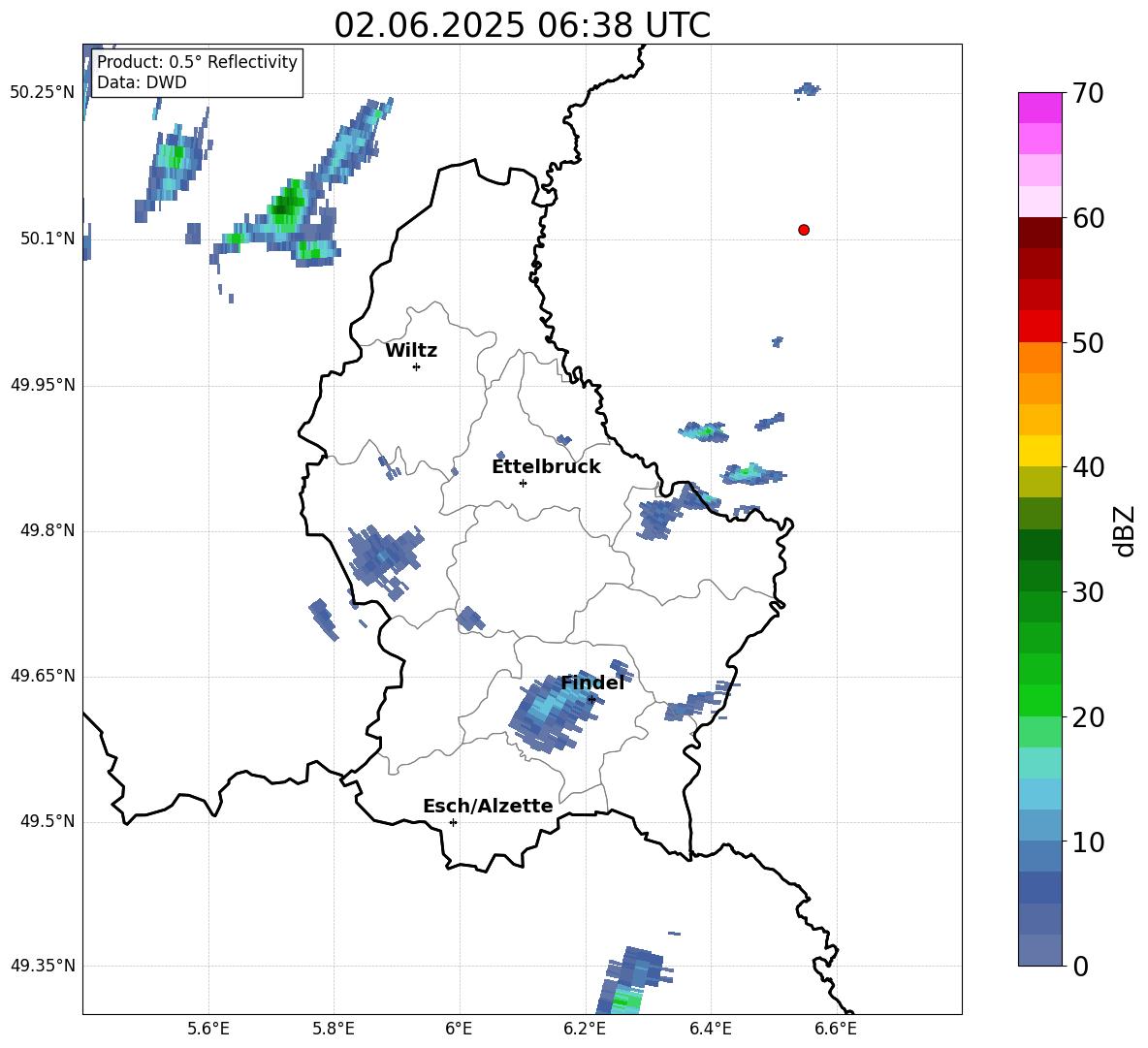
Task: Click the Esch/Alzette cross marker
Action: pyautogui.click(x=453, y=822)
